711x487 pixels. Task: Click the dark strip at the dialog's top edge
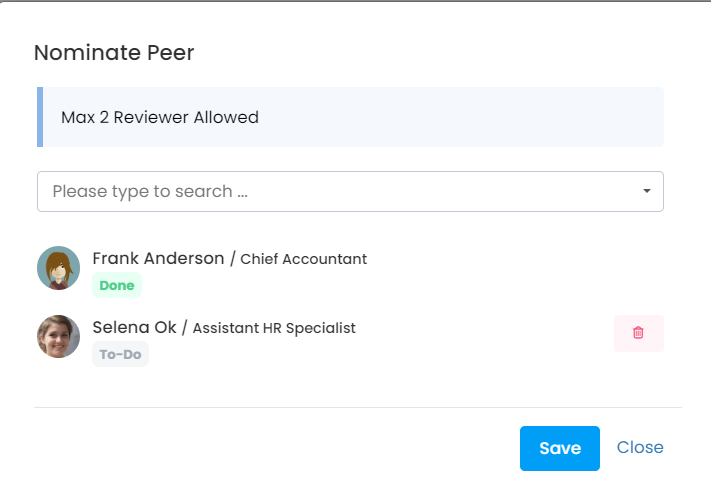[x=355, y=1]
